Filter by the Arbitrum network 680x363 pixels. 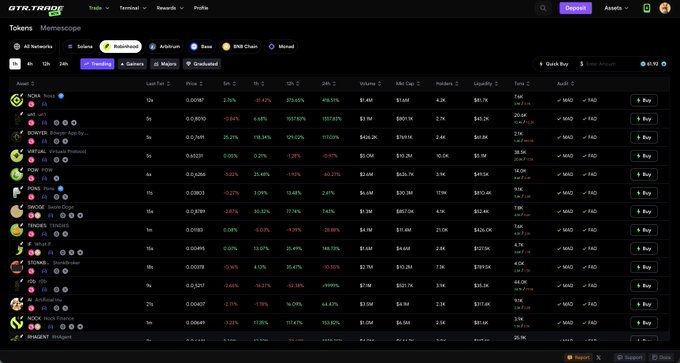click(x=164, y=46)
